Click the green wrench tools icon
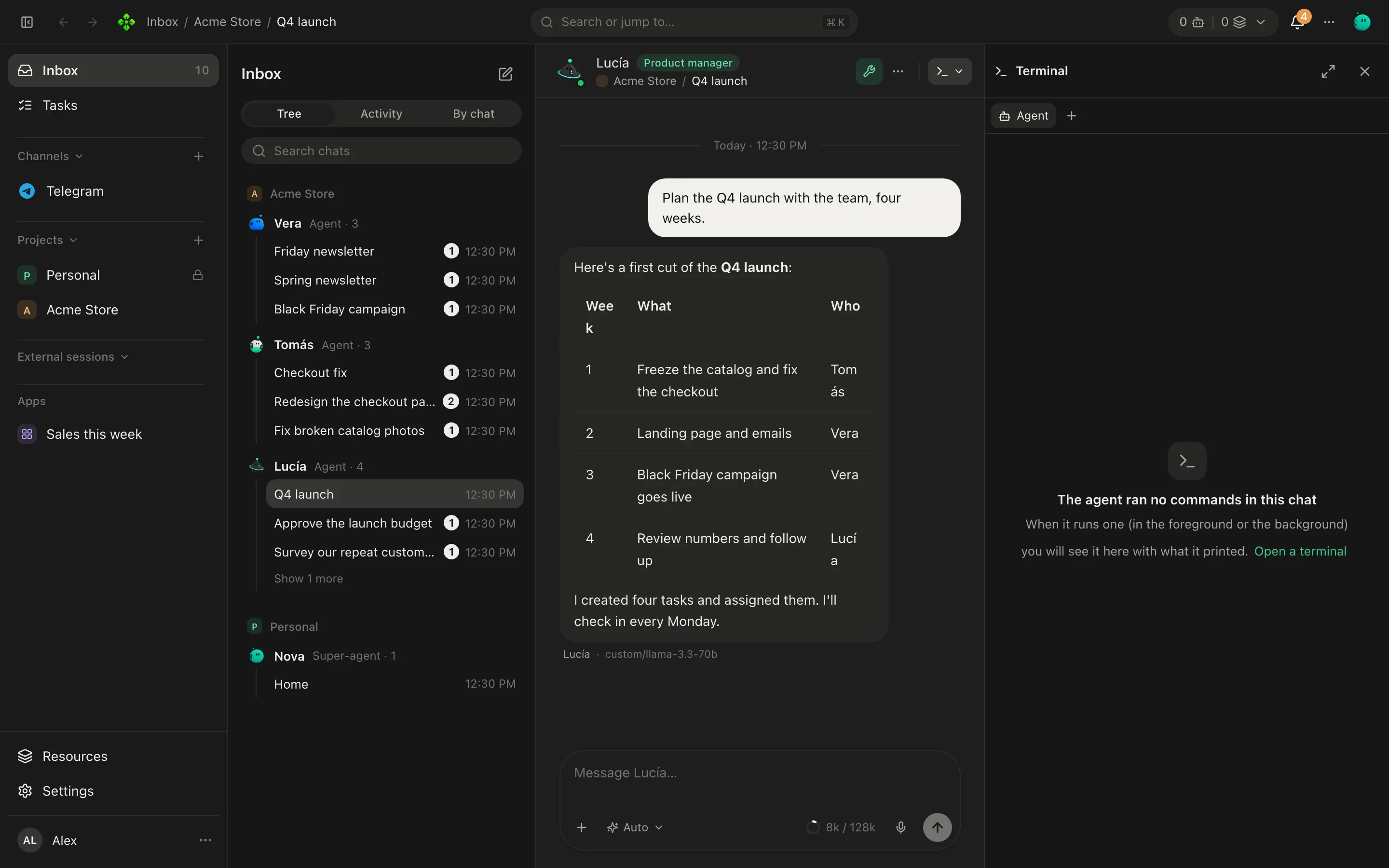Viewport: 1389px width, 868px height. (x=869, y=71)
